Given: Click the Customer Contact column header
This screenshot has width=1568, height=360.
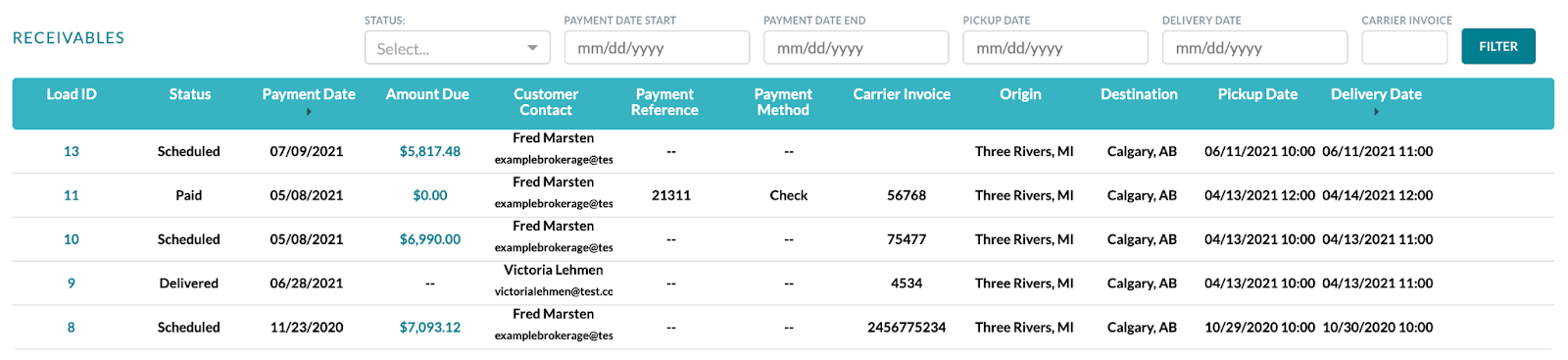Looking at the screenshot, I should coord(546,102).
